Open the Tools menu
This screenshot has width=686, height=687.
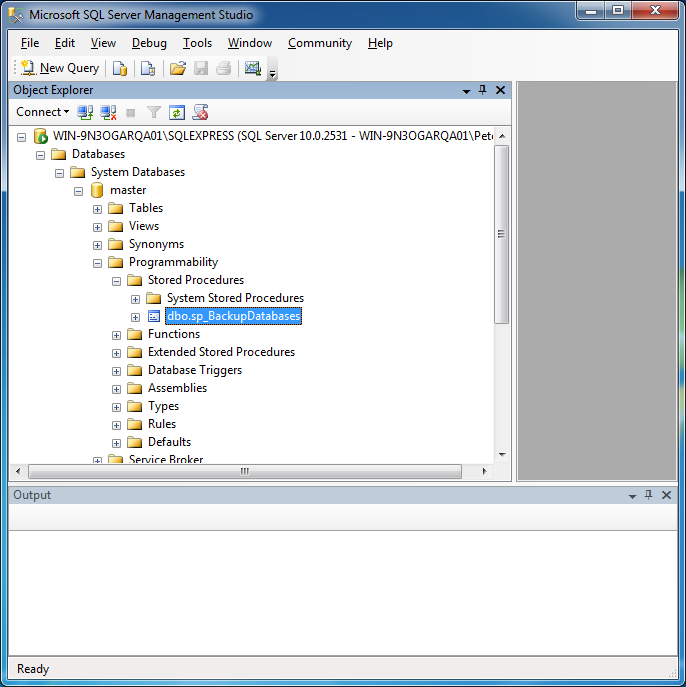coord(197,43)
